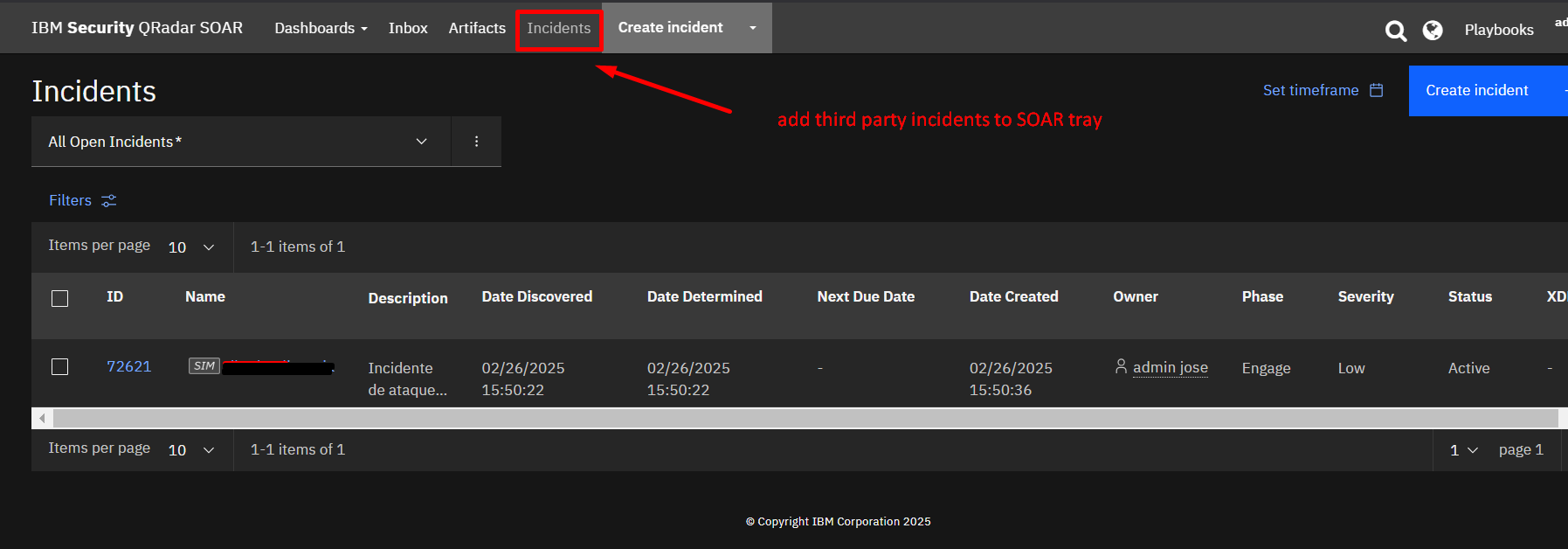The width and height of the screenshot is (1568, 549).
Task: Sort by the Date Determined column header
Action: coord(705,297)
